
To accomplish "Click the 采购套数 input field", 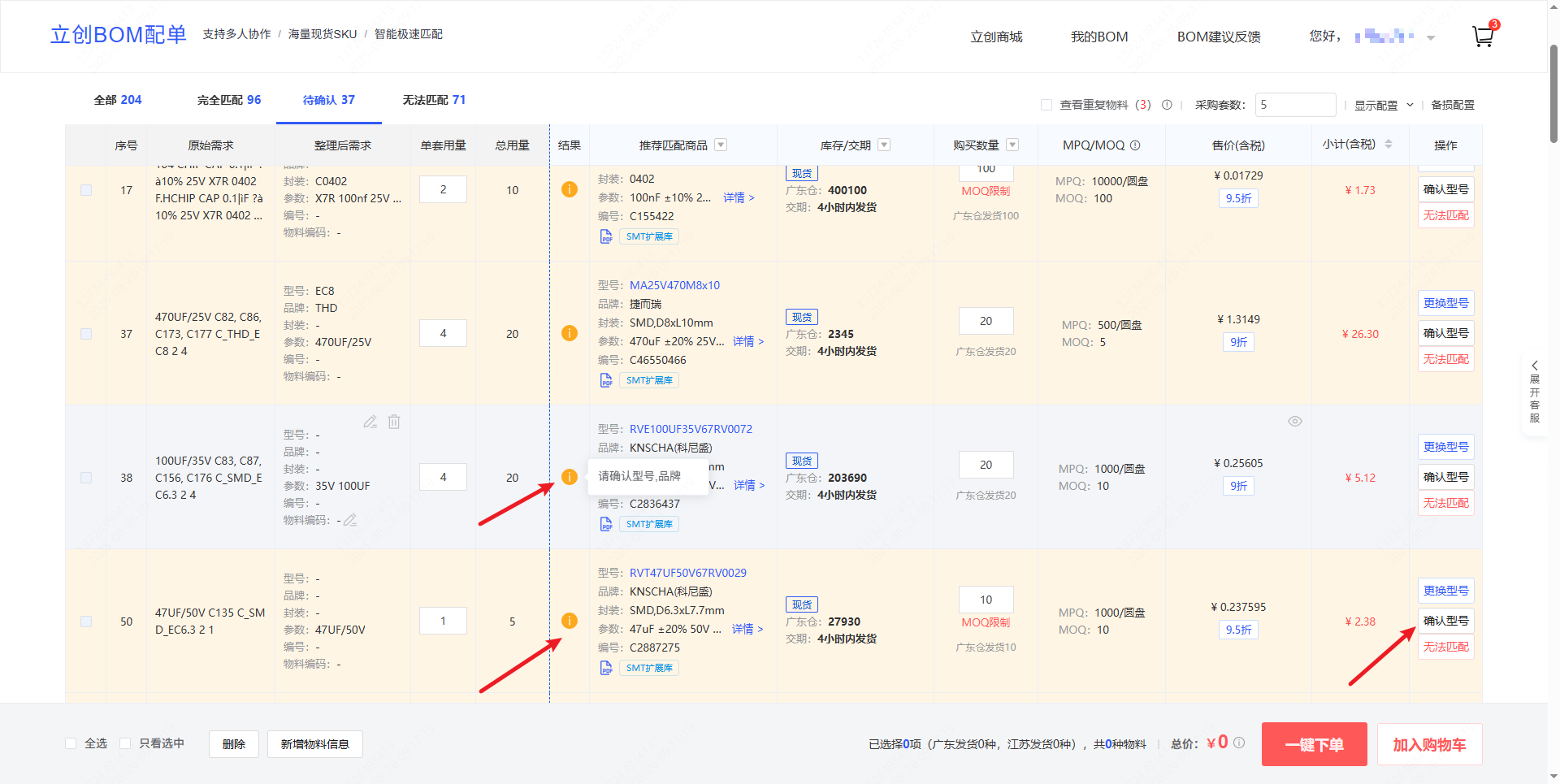I will point(1294,105).
